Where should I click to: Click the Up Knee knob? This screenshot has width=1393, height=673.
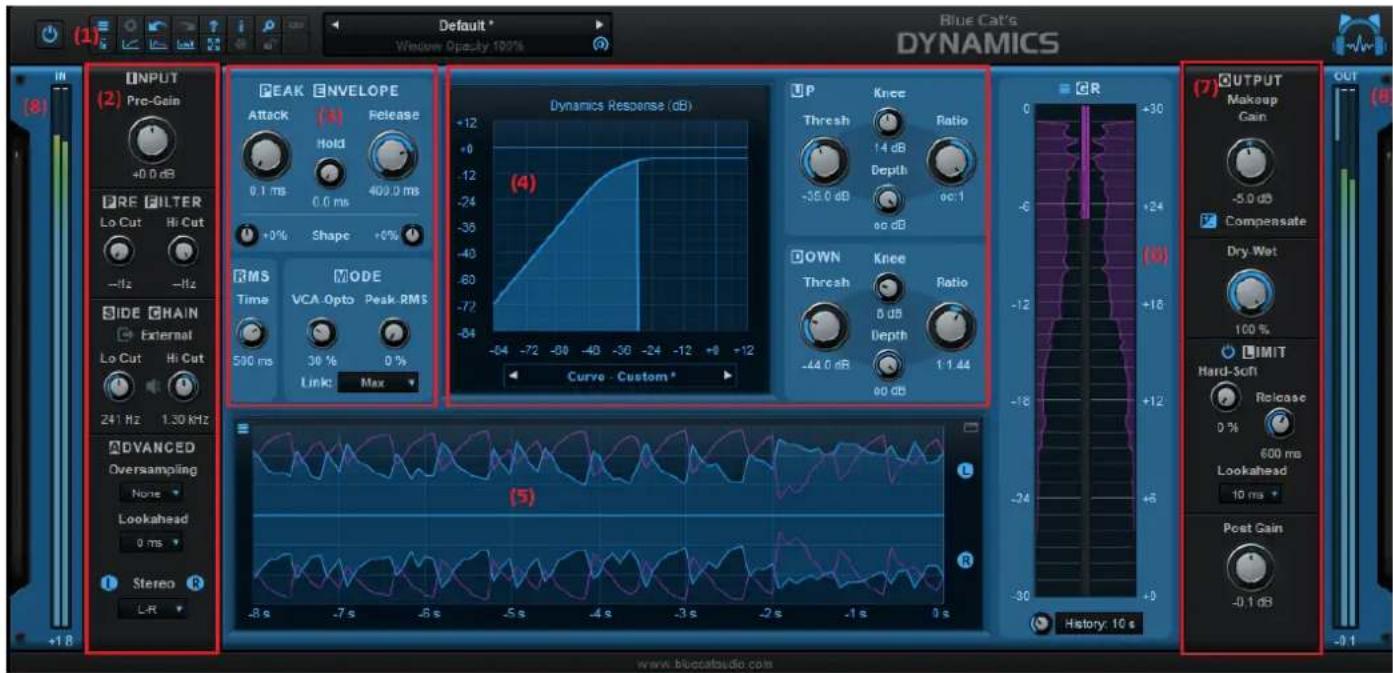click(887, 123)
